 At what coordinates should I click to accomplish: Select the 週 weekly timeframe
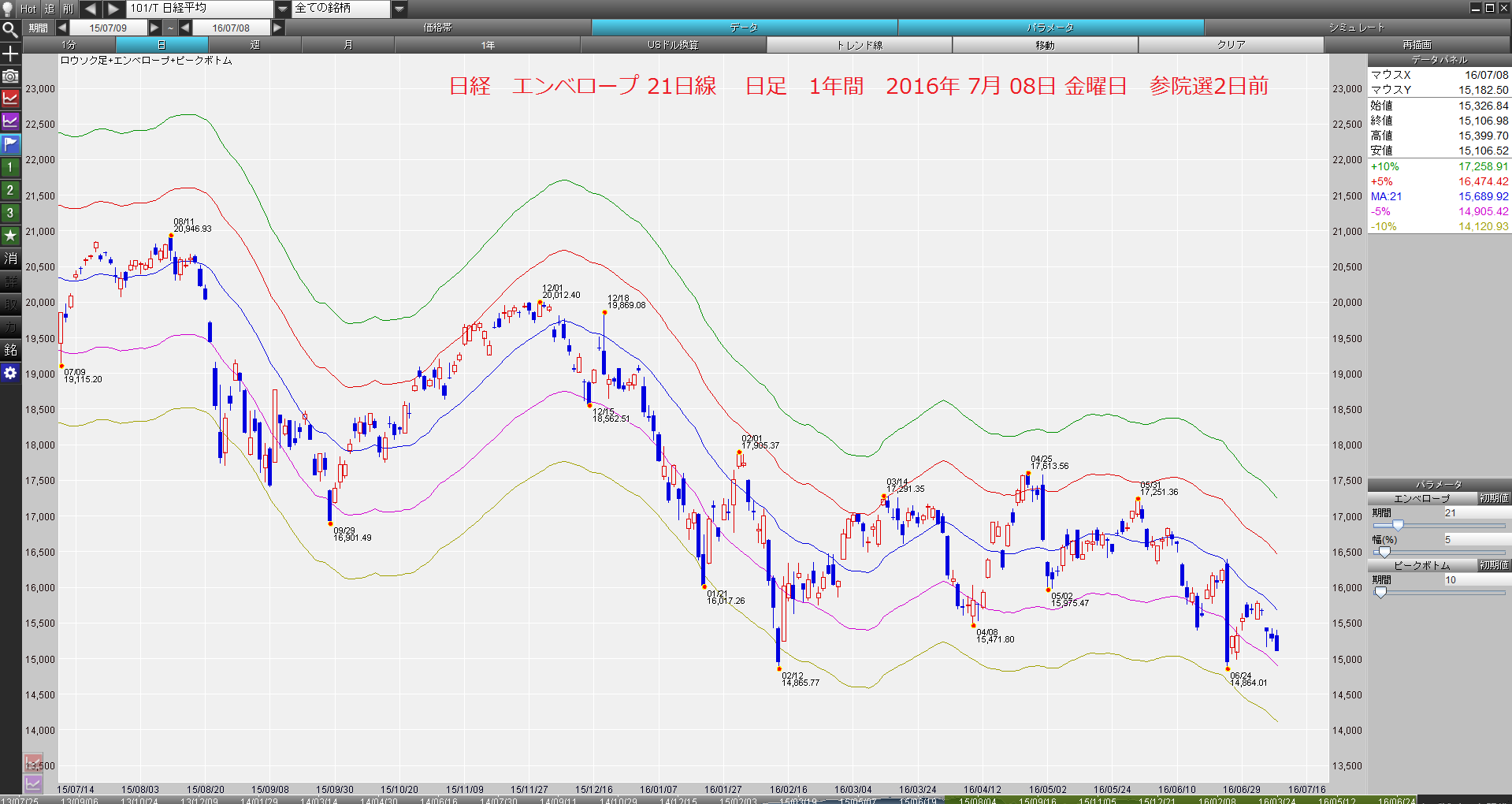[x=254, y=45]
